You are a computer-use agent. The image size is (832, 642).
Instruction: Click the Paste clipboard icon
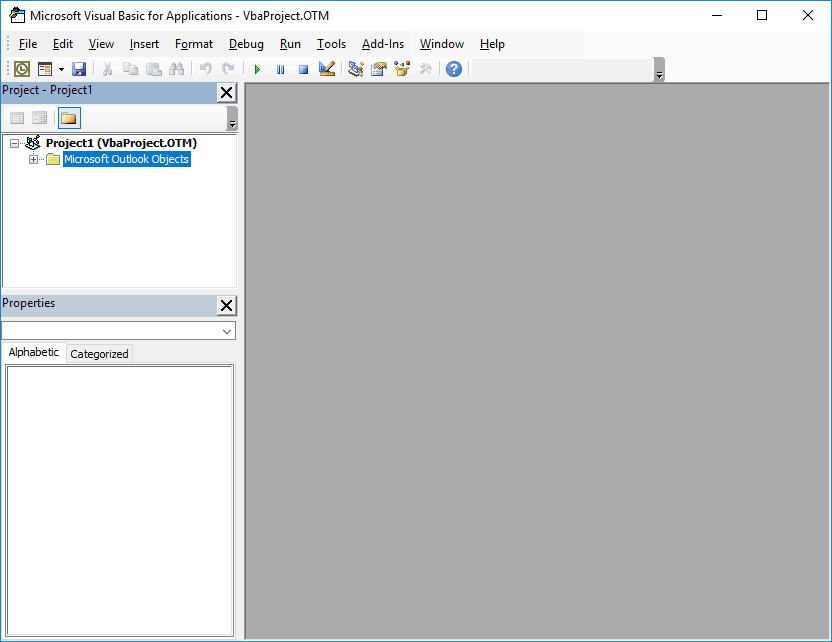154,69
